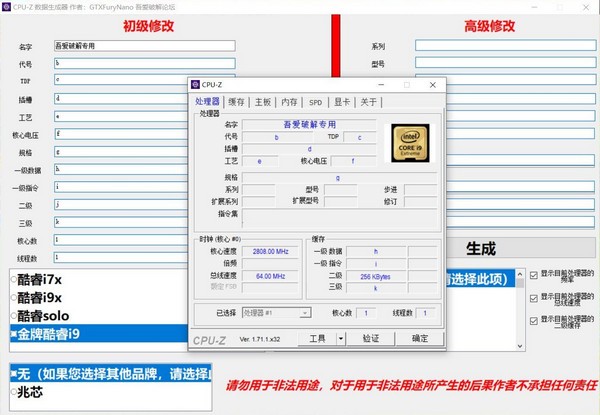The image size is (600, 415).
Task: Click the 吾爱破解专用 name in CPU-Z
Action: [x=310, y=124]
